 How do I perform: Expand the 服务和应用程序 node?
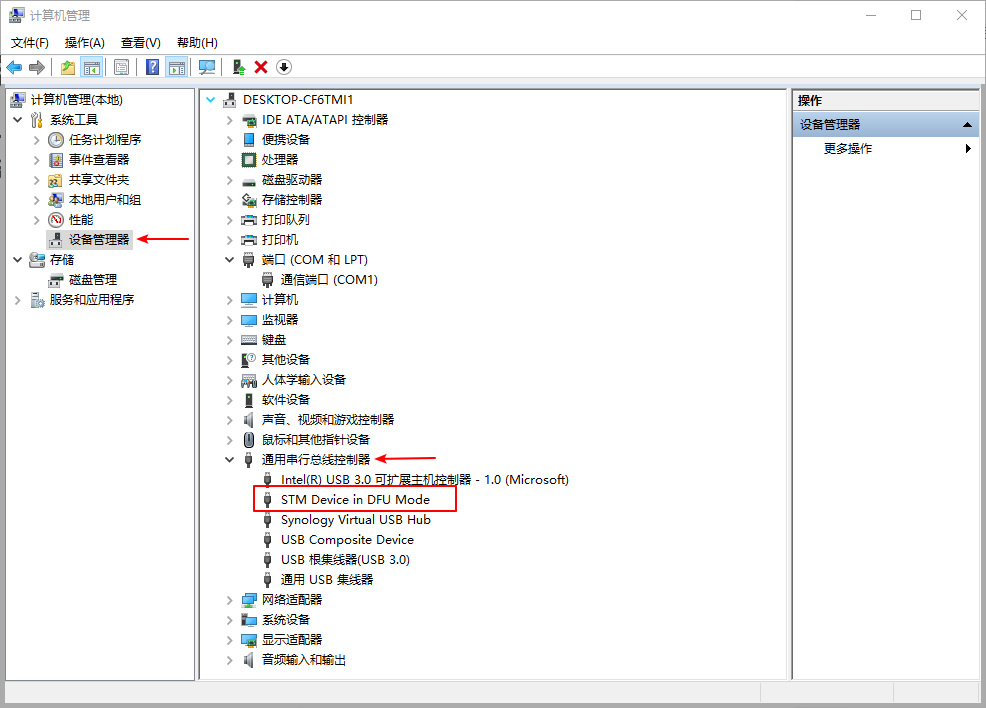18,300
